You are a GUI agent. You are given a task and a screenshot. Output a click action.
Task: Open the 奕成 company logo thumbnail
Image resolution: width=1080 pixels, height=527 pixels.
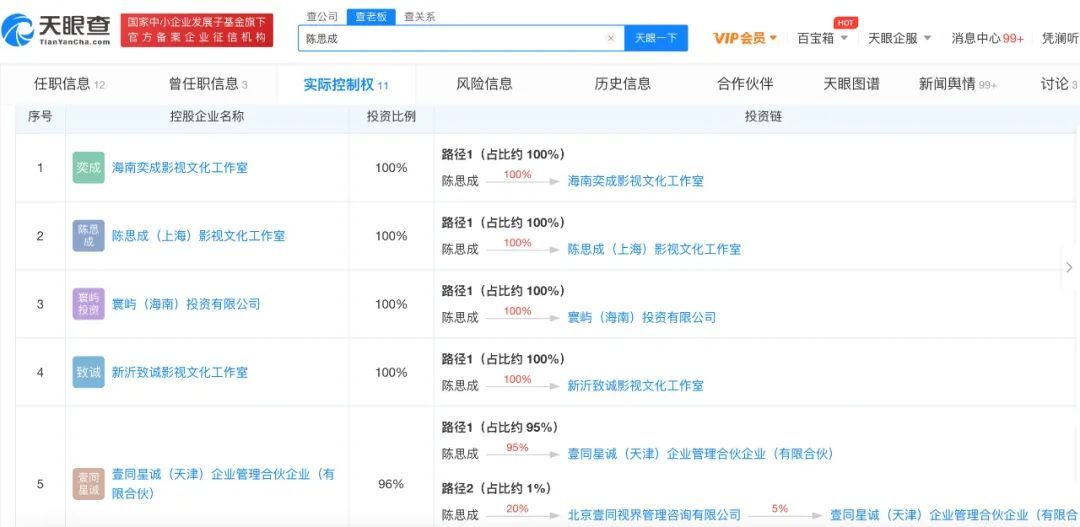[88, 167]
